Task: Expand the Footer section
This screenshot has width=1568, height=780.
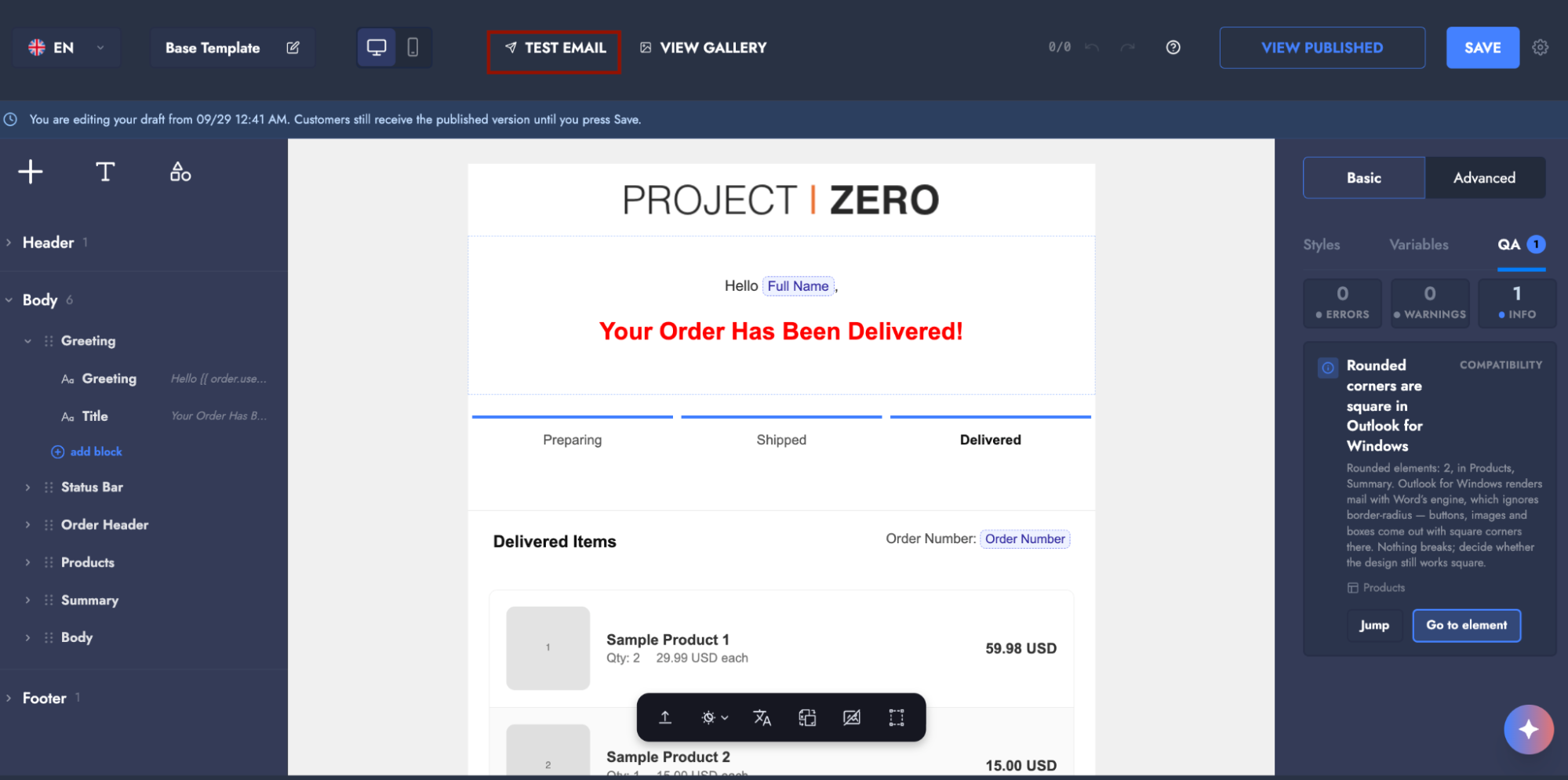Action: 9,698
